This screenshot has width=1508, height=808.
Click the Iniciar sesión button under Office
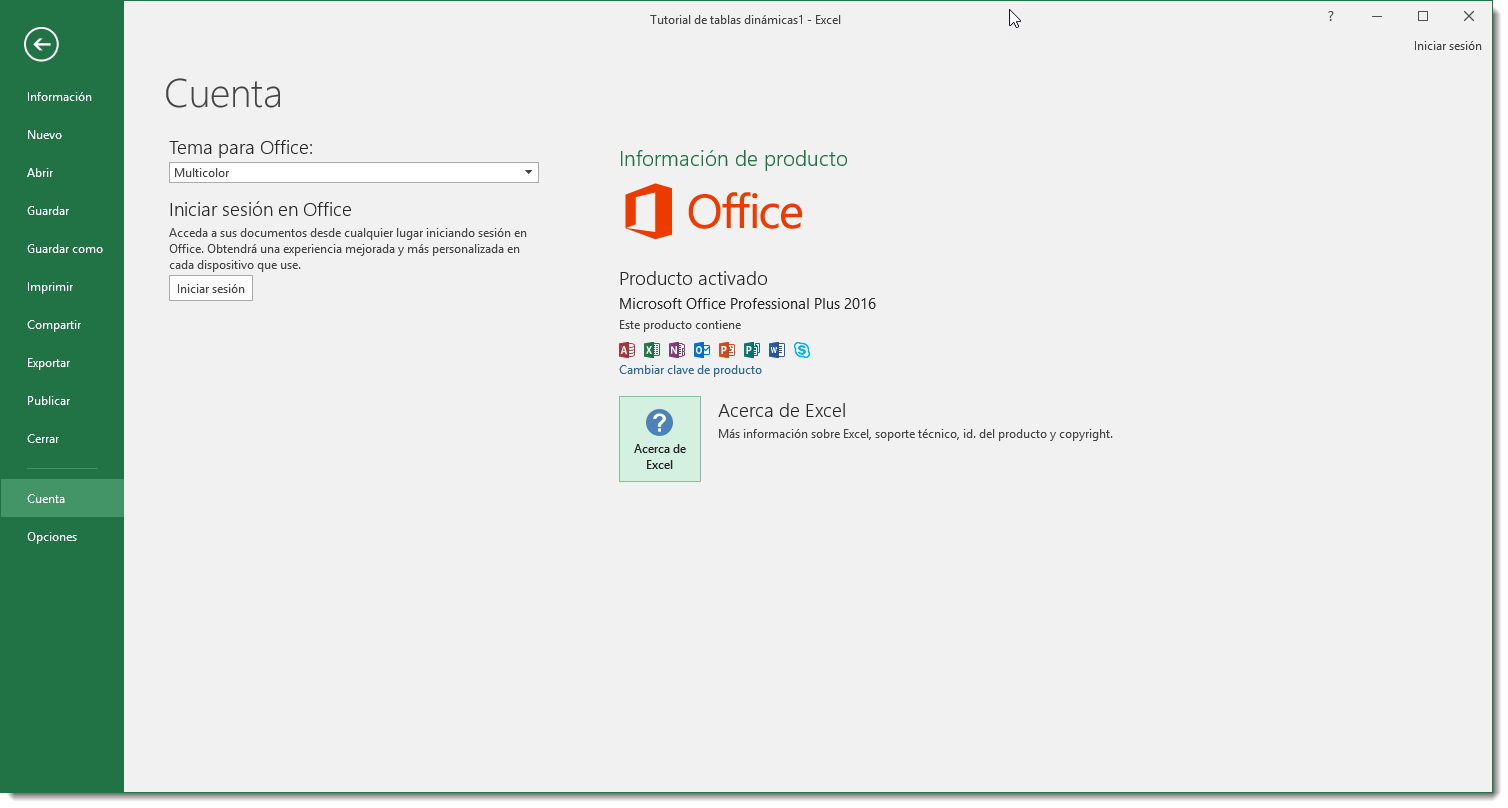[211, 288]
